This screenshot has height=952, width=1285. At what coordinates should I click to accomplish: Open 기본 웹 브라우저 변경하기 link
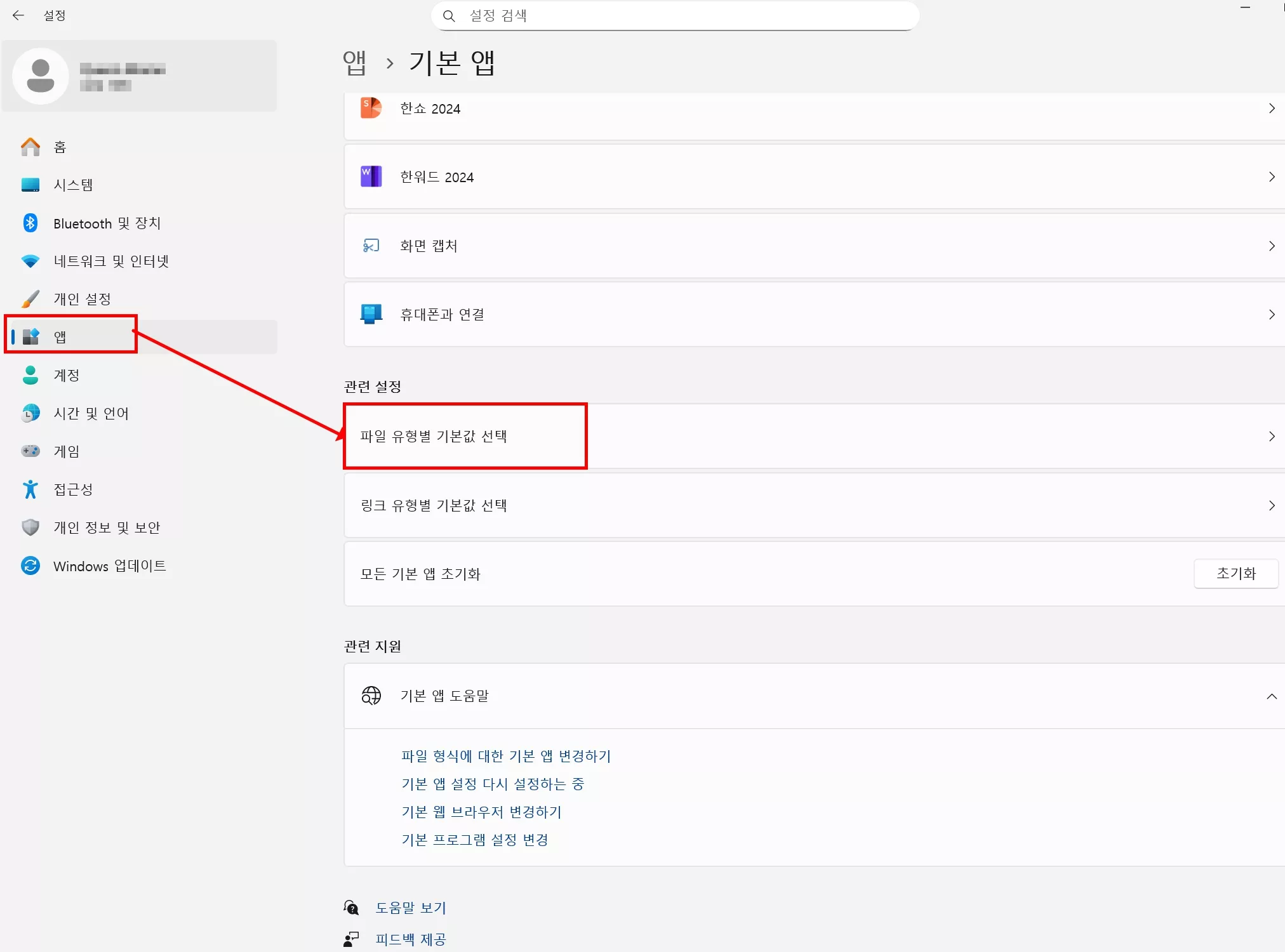(x=481, y=812)
